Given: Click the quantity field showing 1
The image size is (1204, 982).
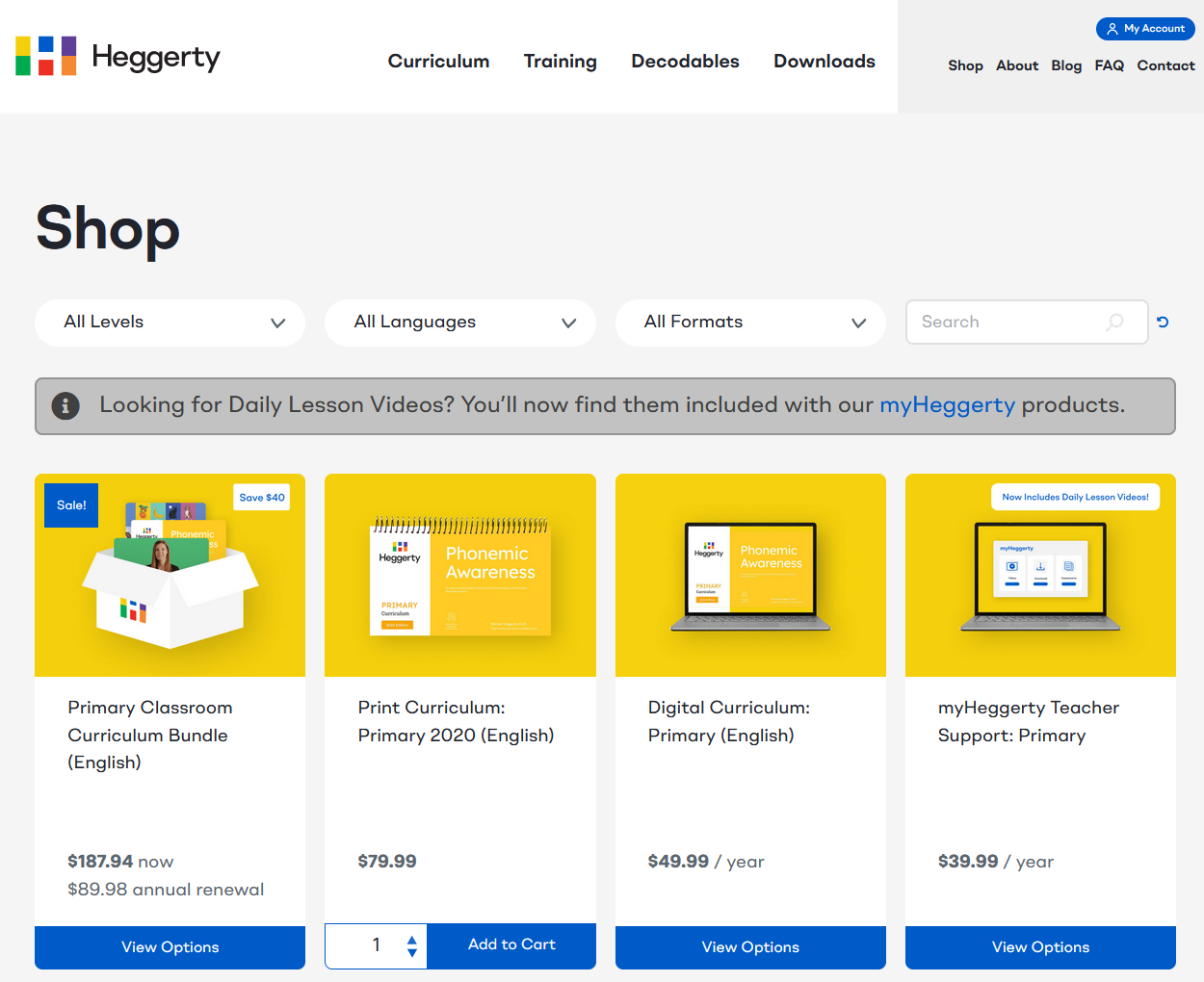Looking at the screenshot, I should (x=377, y=945).
